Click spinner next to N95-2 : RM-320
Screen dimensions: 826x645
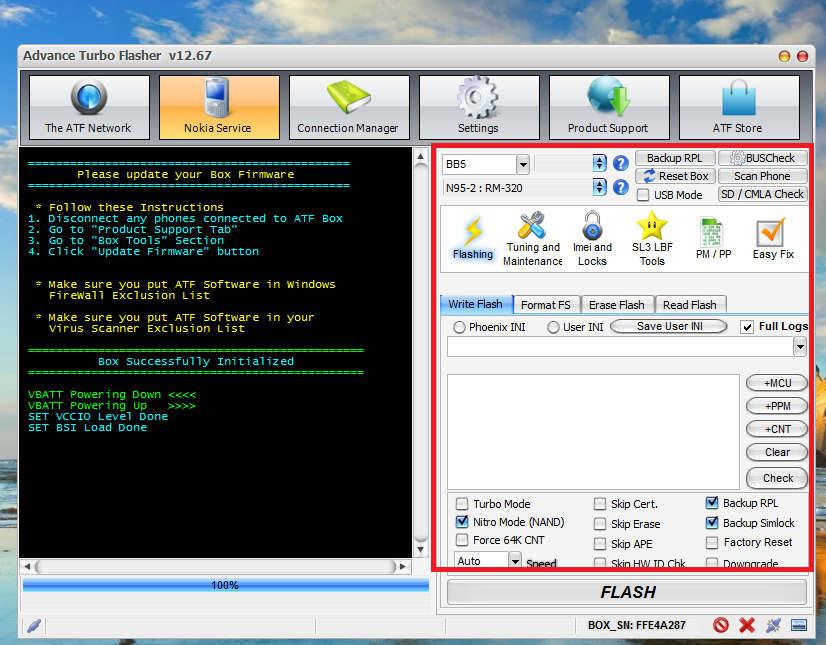599,187
